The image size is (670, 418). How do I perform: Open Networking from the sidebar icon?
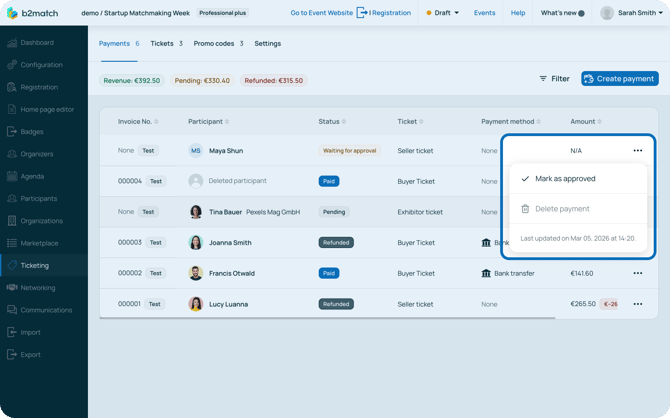pos(12,288)
